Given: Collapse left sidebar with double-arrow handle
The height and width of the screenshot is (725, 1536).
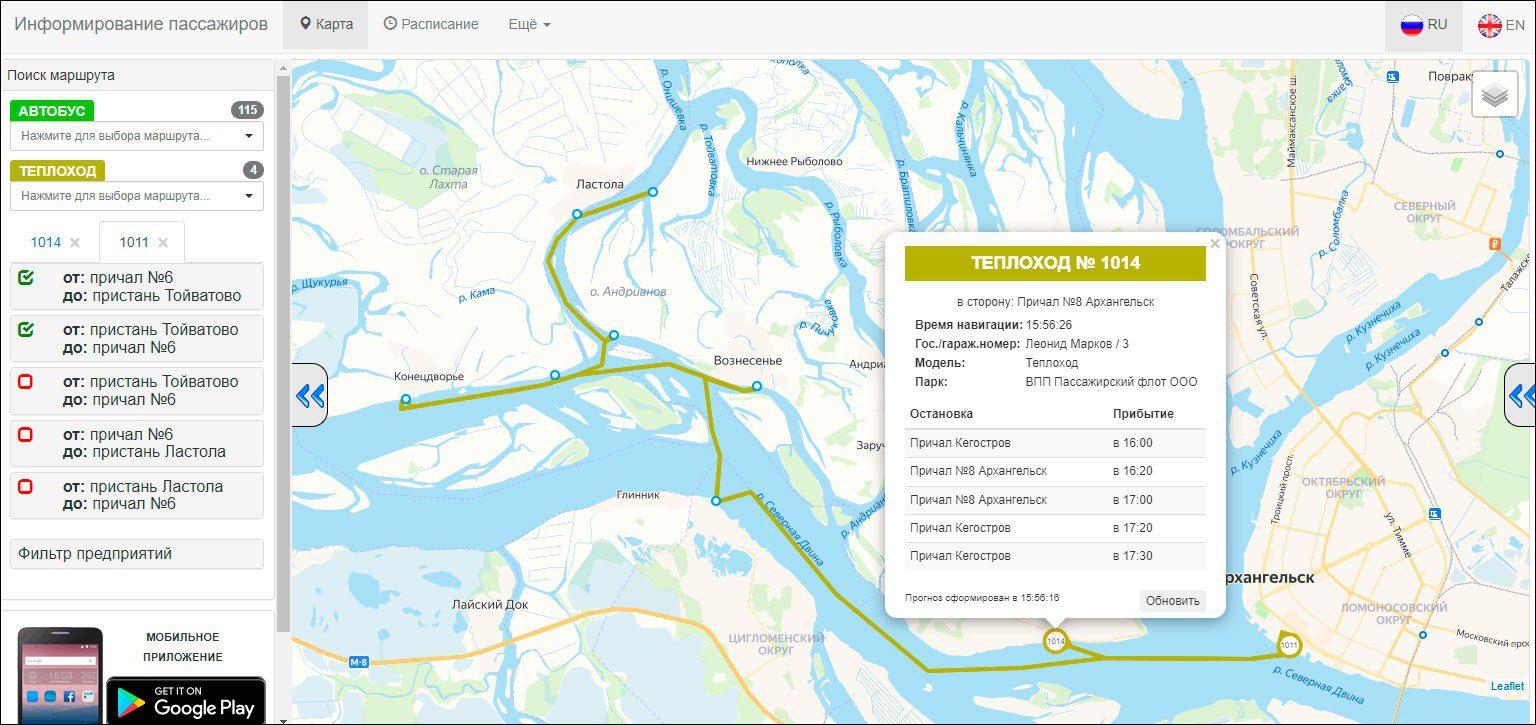Looking at the screenshot, I should 310,396.
